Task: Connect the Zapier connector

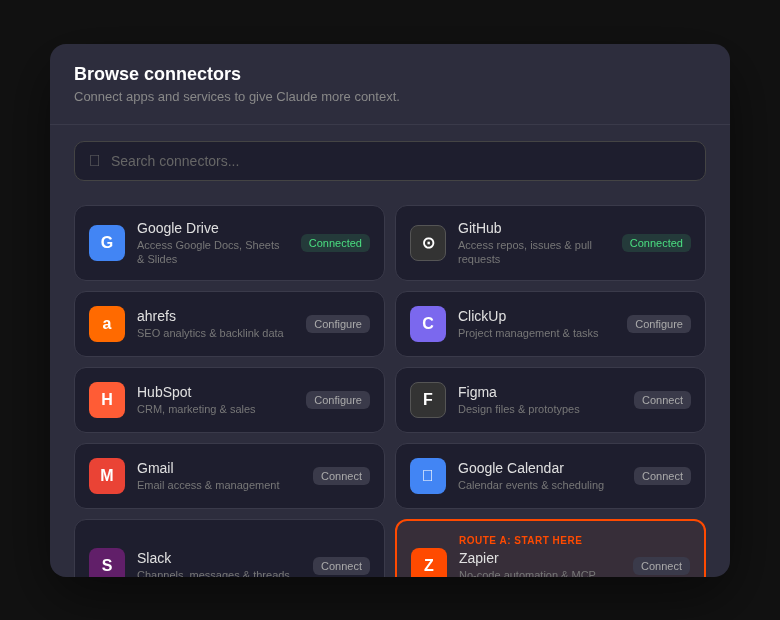Action: click(661, 566)
